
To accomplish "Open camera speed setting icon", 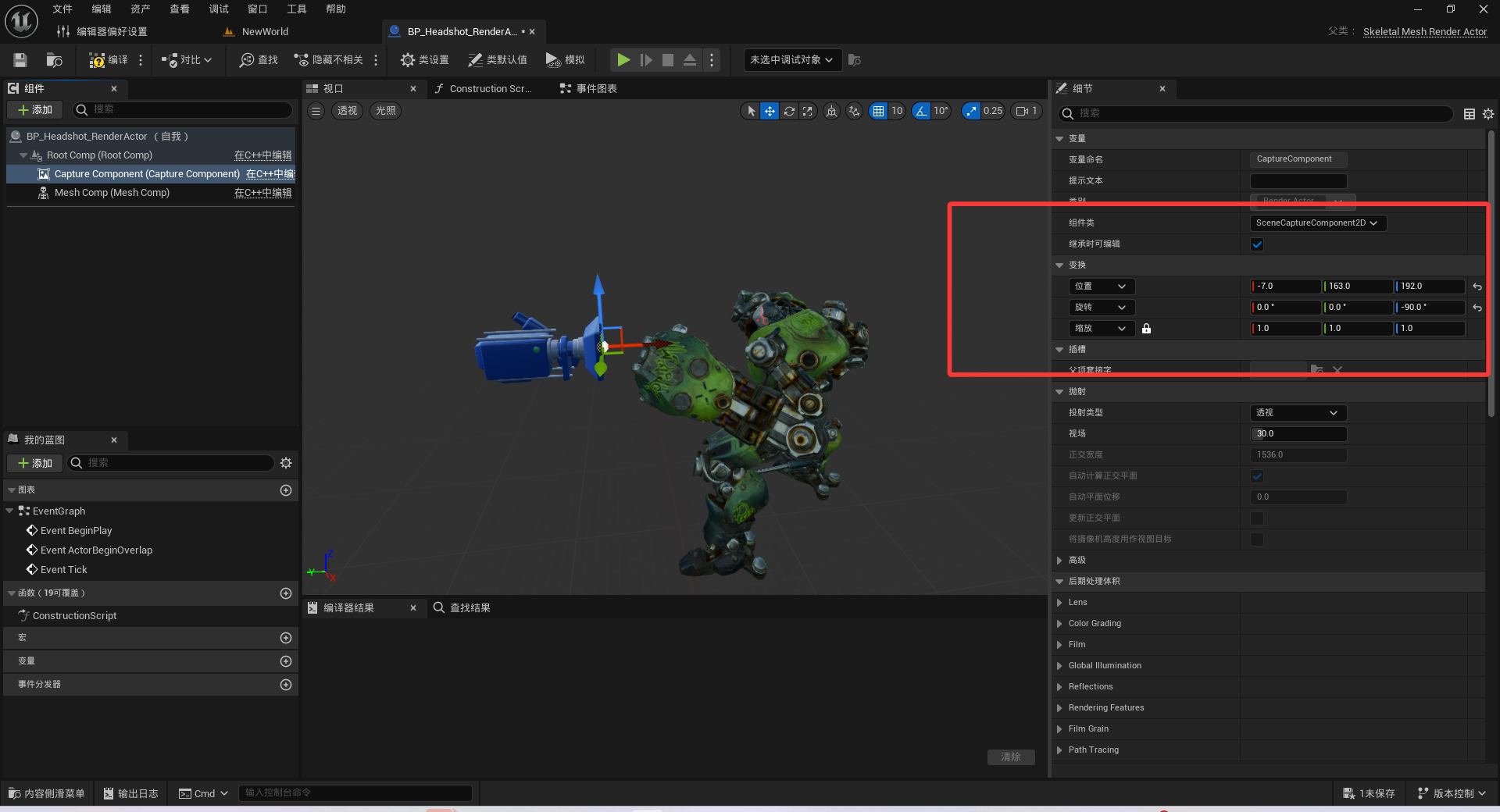I will click(x=1026, y=111).
